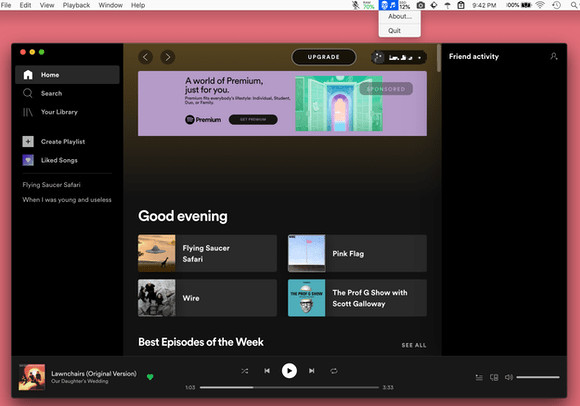Open the clipboard icon in menu bar
580x406 pixels.
coord(461,5)
